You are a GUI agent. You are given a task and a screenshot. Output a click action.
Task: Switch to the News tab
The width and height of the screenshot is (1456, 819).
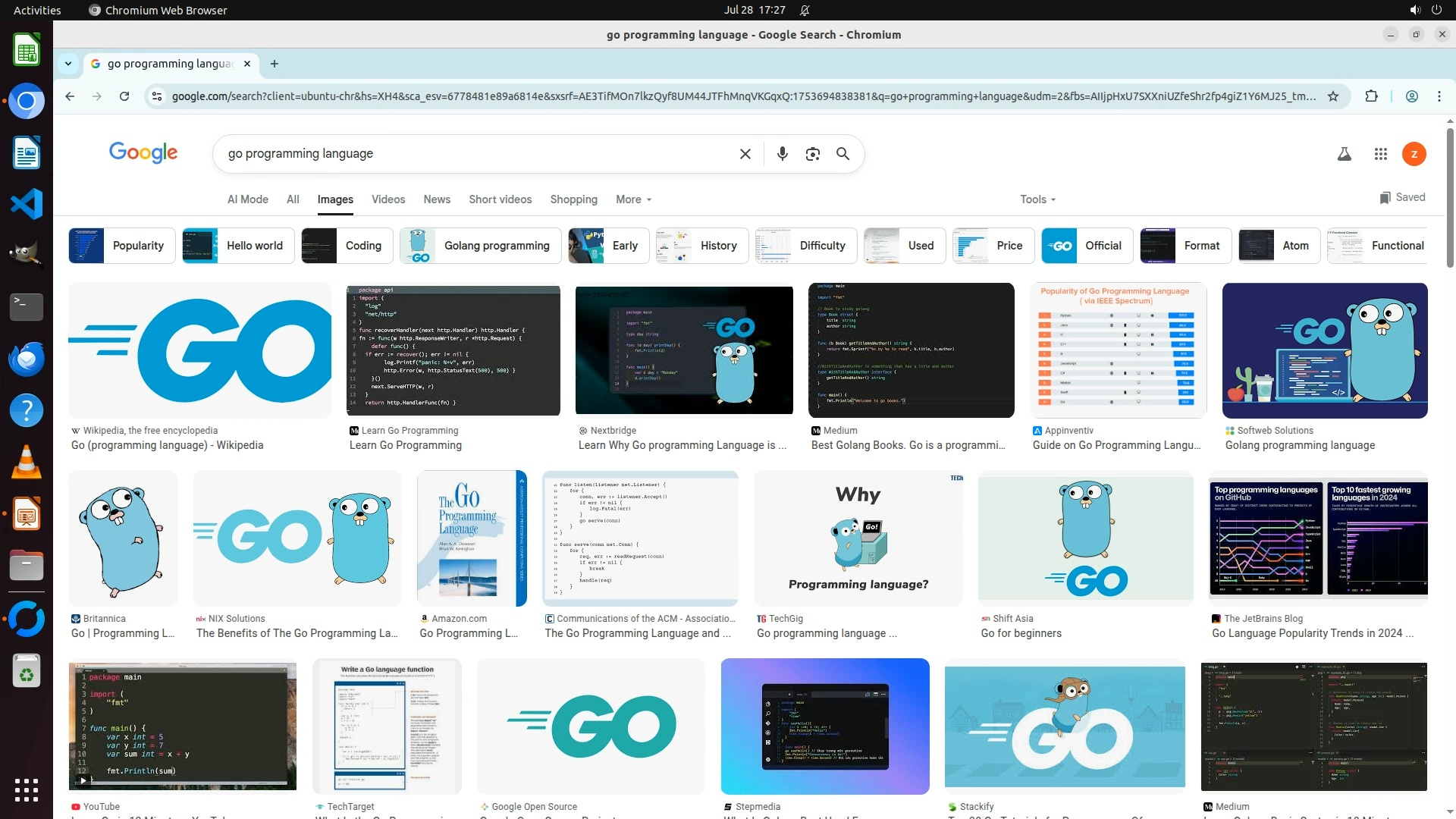point(437,199)
